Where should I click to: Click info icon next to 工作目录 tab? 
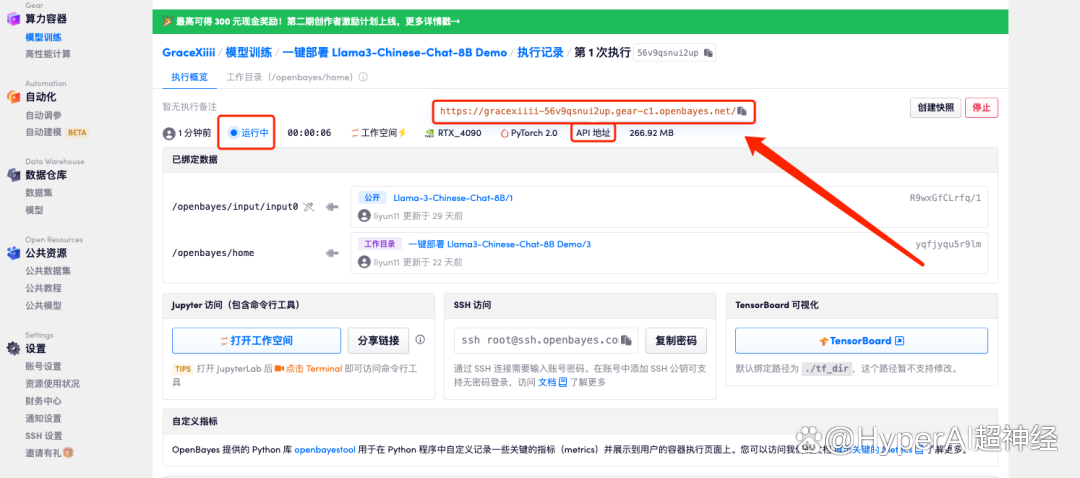point(363,77)
